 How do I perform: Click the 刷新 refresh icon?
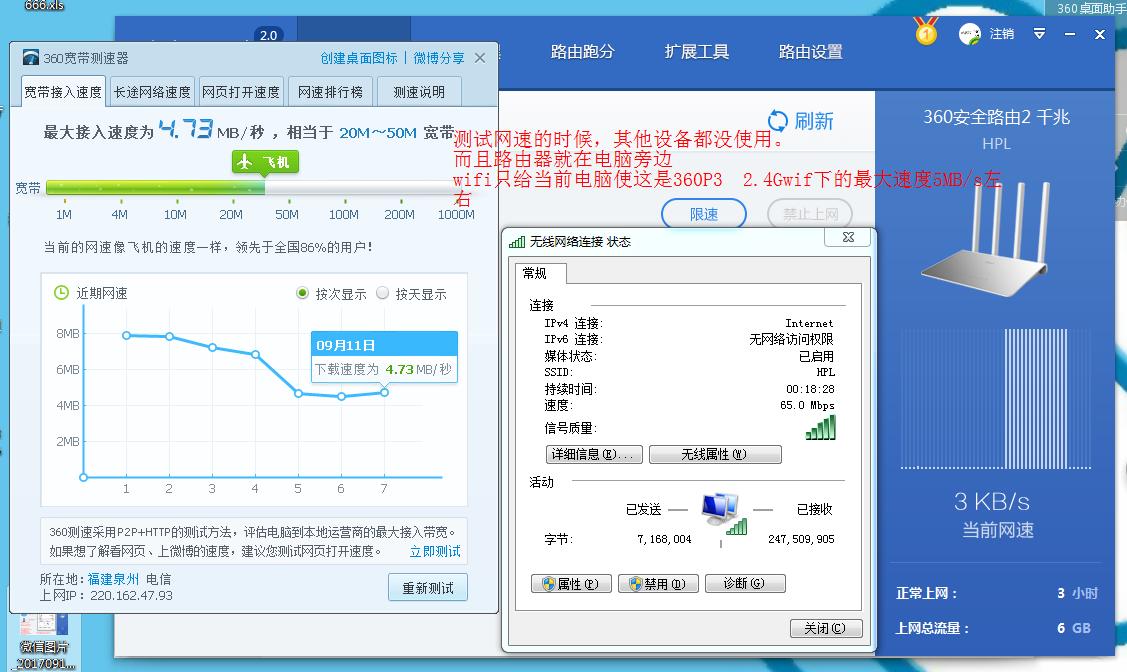[778, 120]
